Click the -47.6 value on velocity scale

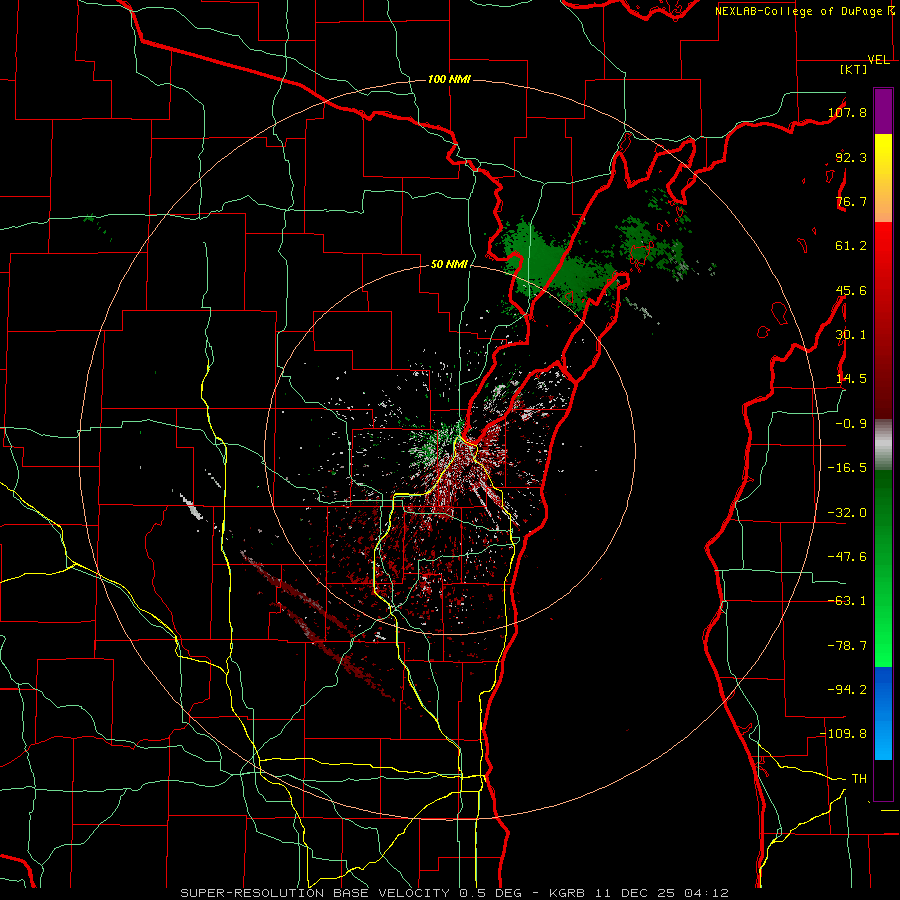[x=847, y=557]
